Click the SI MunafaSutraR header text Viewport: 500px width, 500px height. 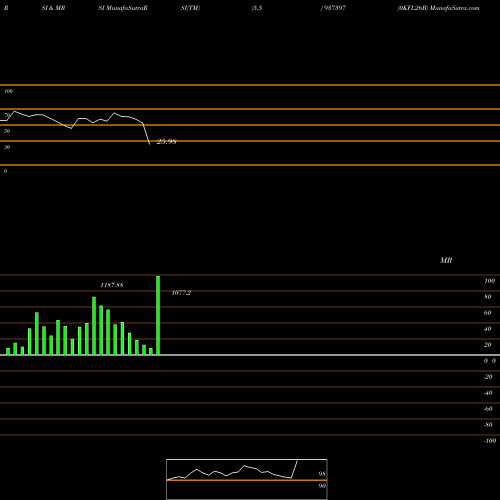coord(123,8)
